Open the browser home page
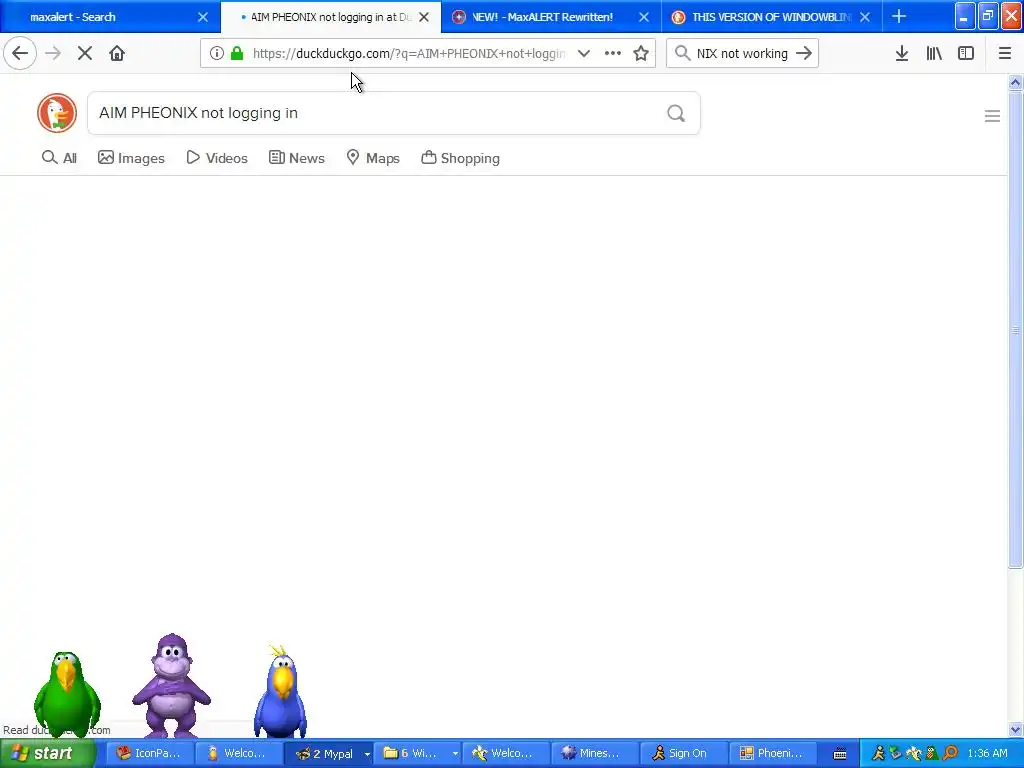The height and width of the screenshot is (768, 1024). pyautogui.click(x=117, y=54)
